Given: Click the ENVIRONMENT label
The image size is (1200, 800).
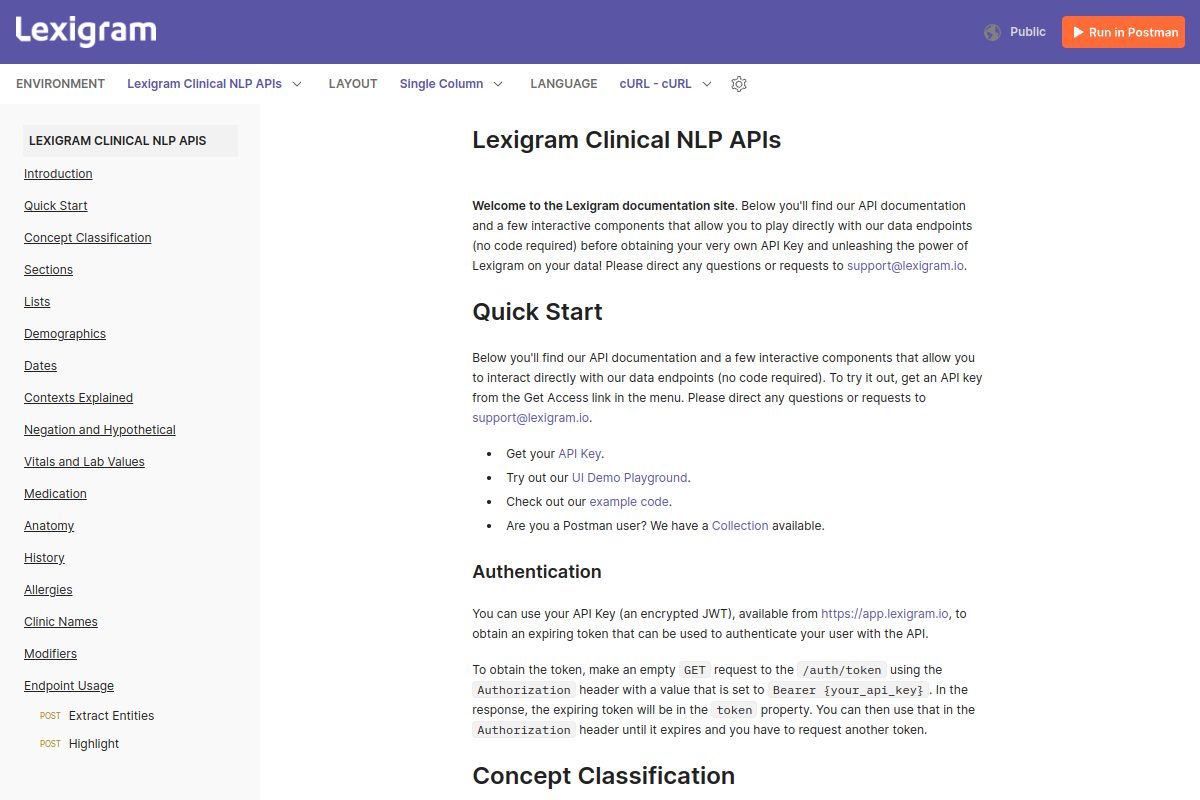Looking at the screenshot, I should 60,84.
